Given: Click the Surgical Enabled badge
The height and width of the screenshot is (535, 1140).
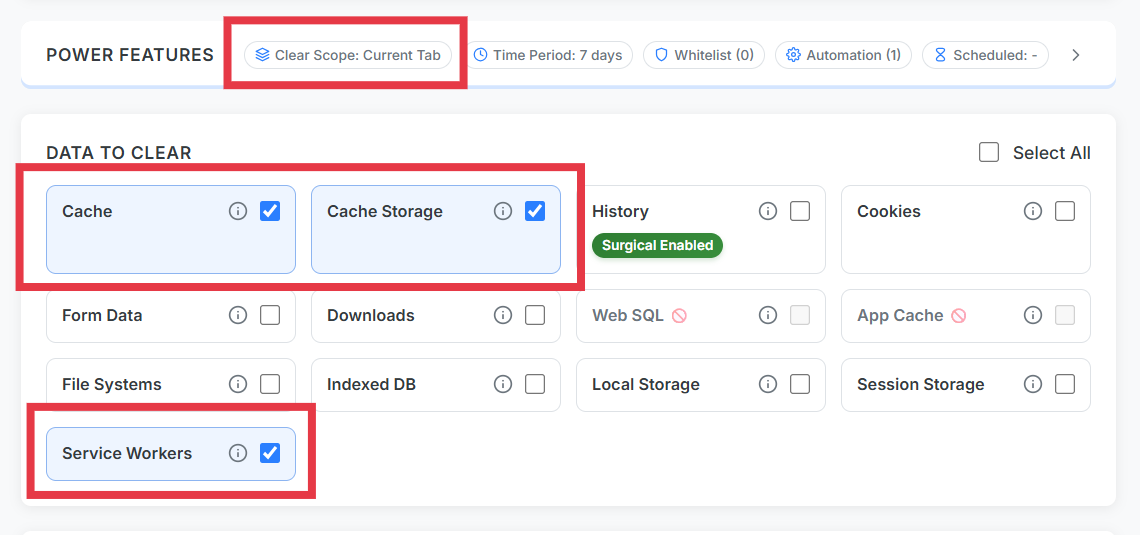Looking at the screenshot, I should click(x=657, y=246).
